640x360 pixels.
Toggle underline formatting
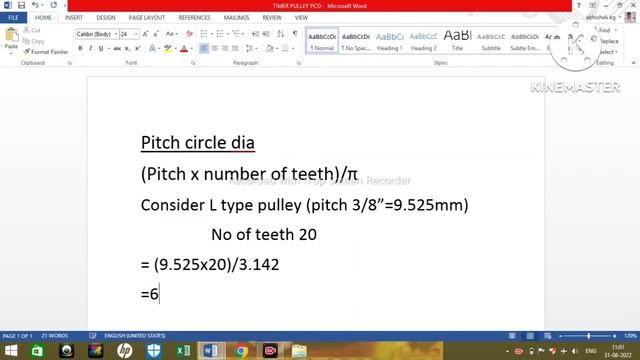point(100,49)
